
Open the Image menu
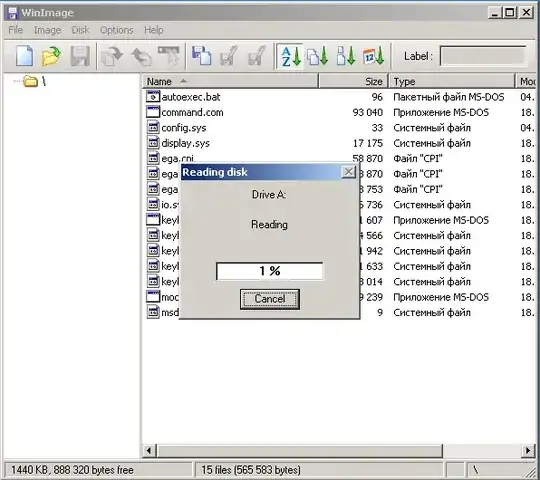click(x=47, y=30)
